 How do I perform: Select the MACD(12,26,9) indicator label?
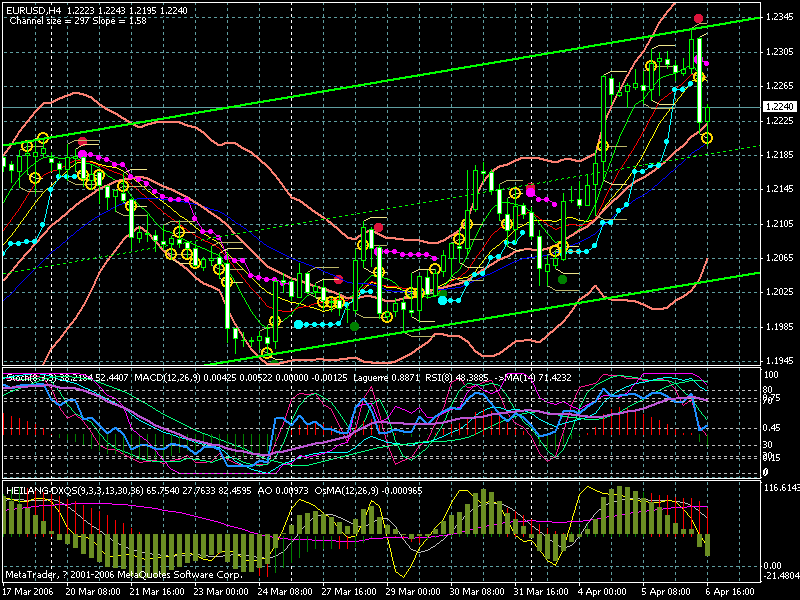pyautogui.click(x=241, y=378)
